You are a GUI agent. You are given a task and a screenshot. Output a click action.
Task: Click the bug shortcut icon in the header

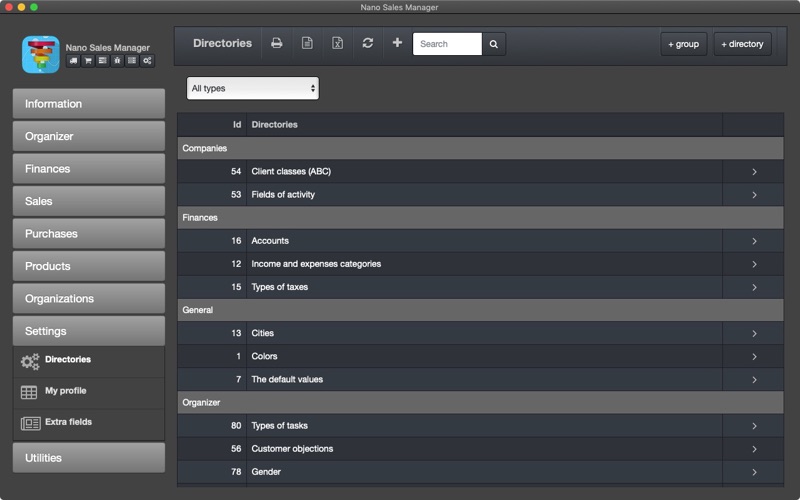(x=117, y=61)
